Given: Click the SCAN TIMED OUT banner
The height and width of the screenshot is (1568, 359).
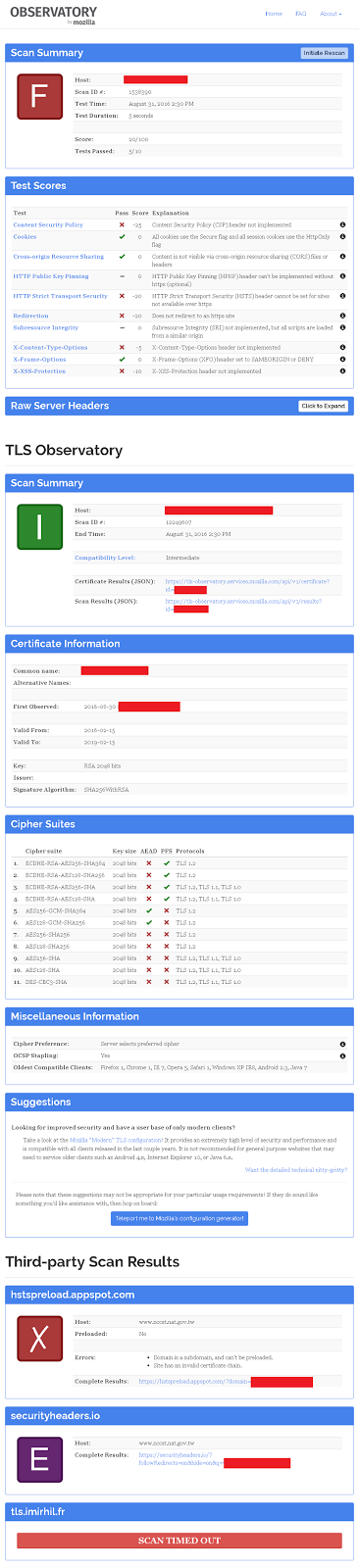Looking at the screenshot, I should [x=179, y=1541].
